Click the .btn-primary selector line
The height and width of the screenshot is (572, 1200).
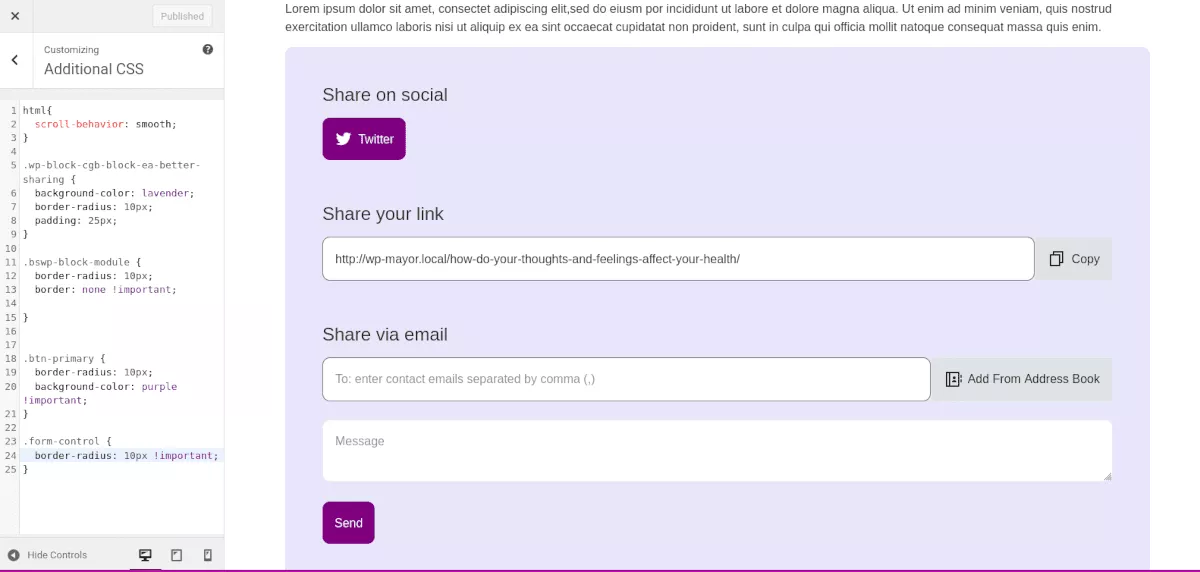(x=64, y=359)
